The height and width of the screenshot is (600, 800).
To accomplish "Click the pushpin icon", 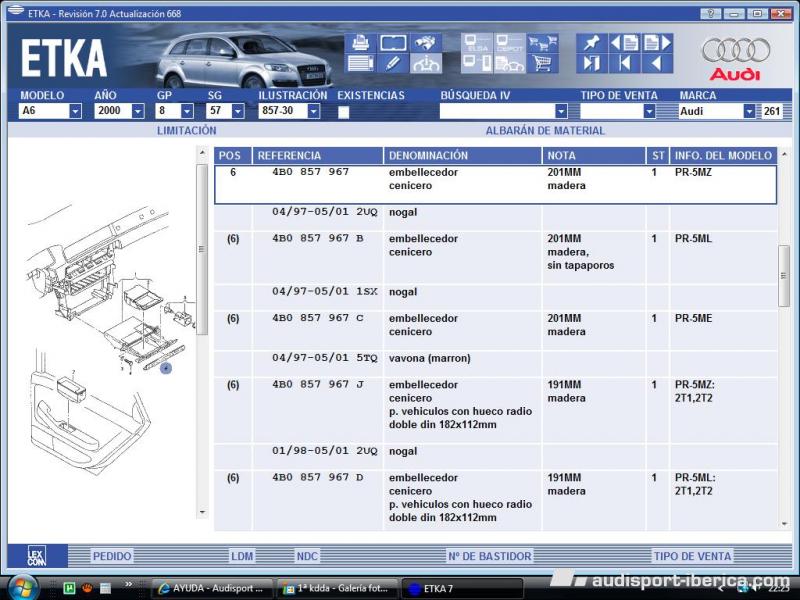I will point(592,43).
